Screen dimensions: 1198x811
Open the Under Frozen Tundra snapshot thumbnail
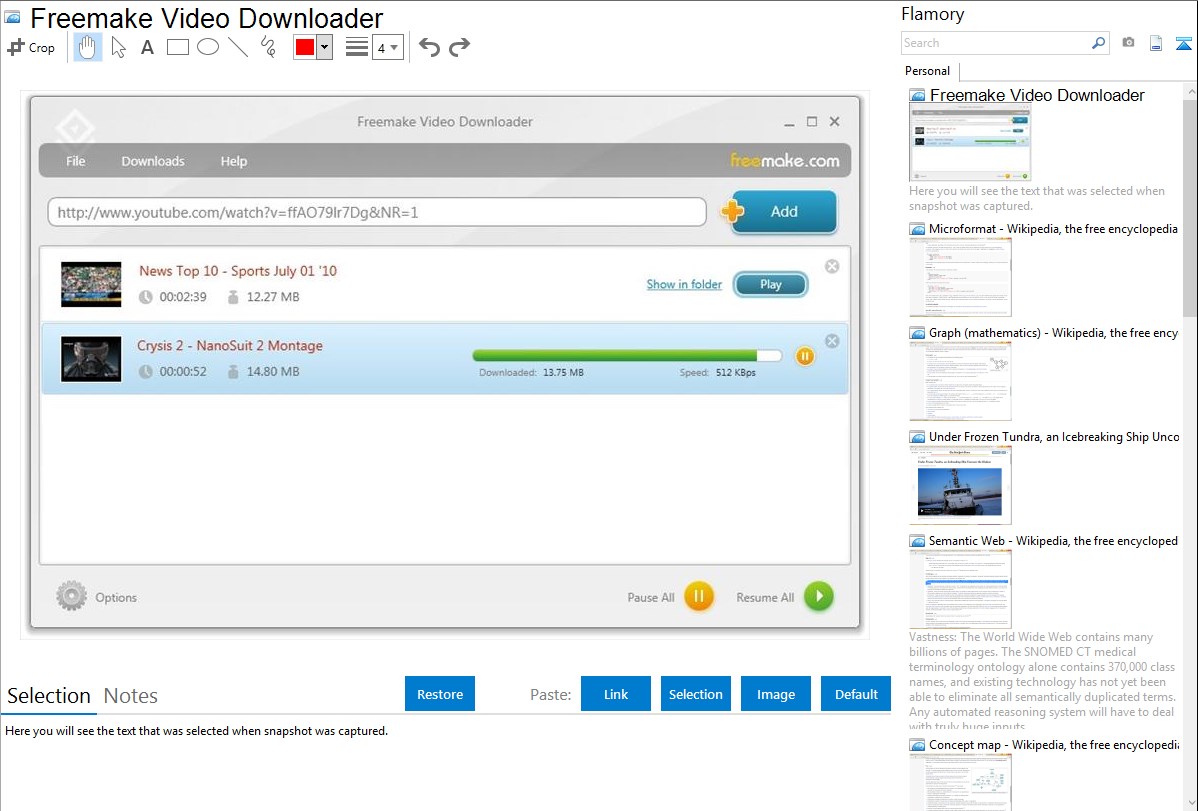960,485
